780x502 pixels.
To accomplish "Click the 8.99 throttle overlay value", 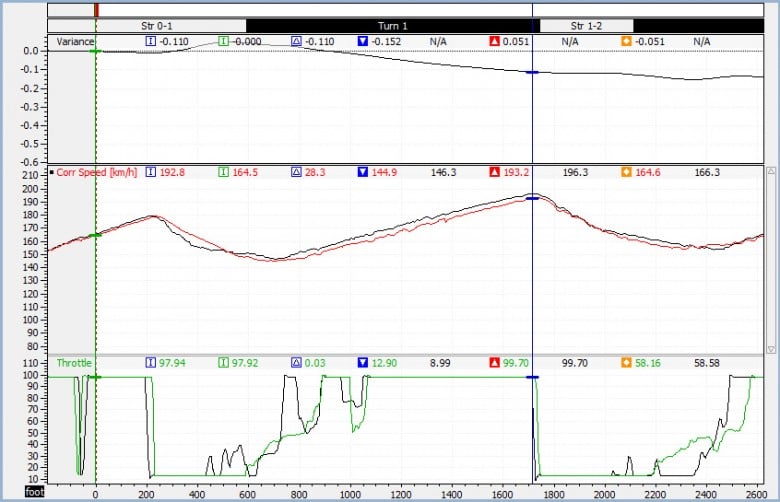I will pos(440,363).
